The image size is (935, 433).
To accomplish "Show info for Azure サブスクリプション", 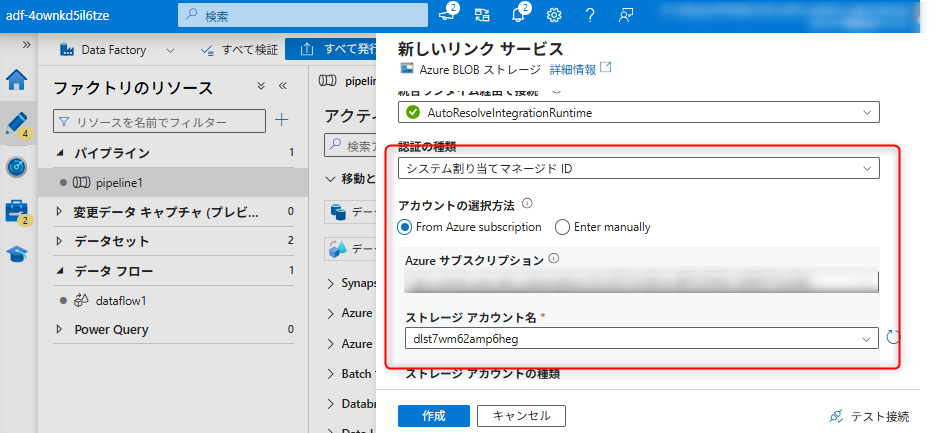I will tap(553, 259).
